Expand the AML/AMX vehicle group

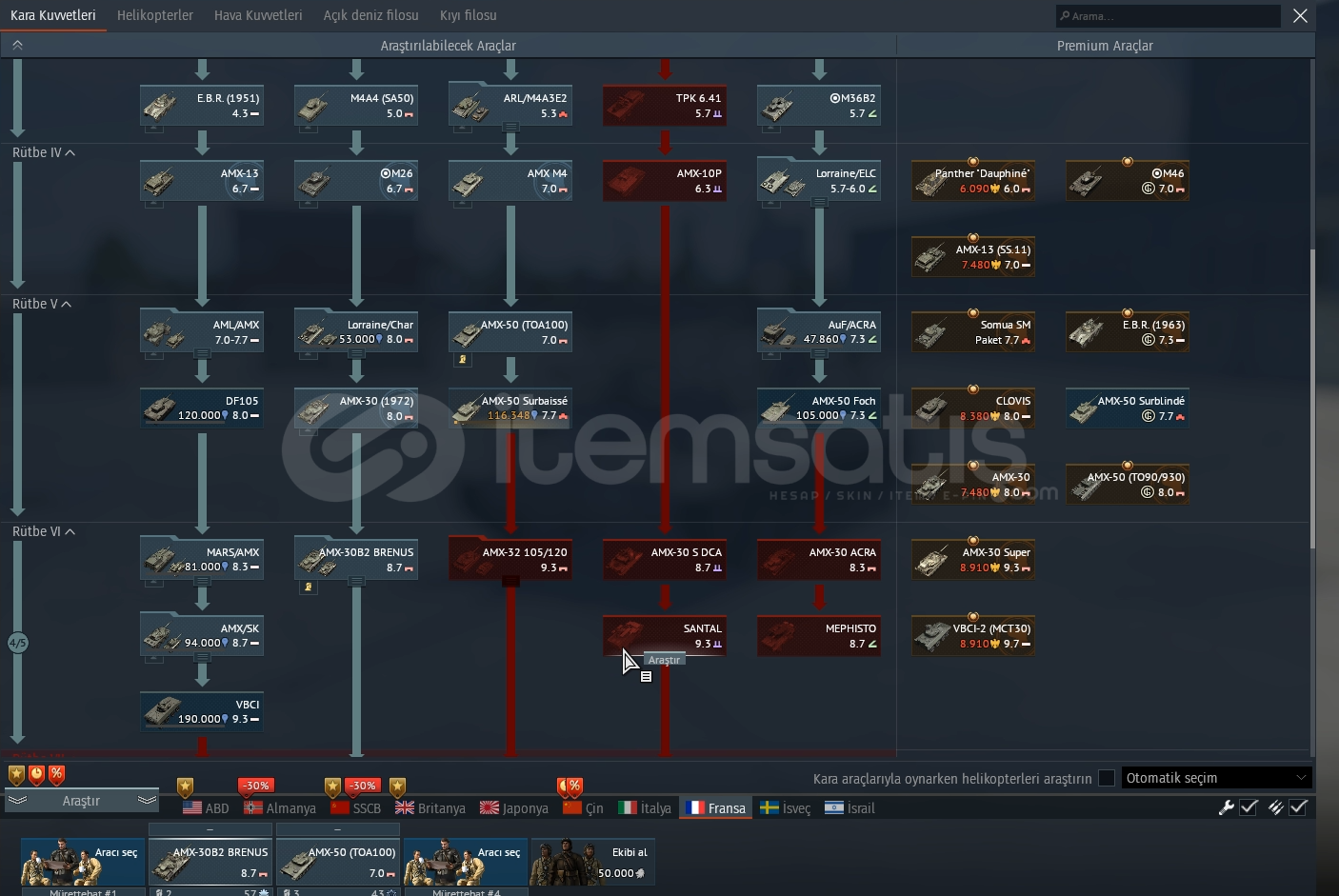click(202, 354)
